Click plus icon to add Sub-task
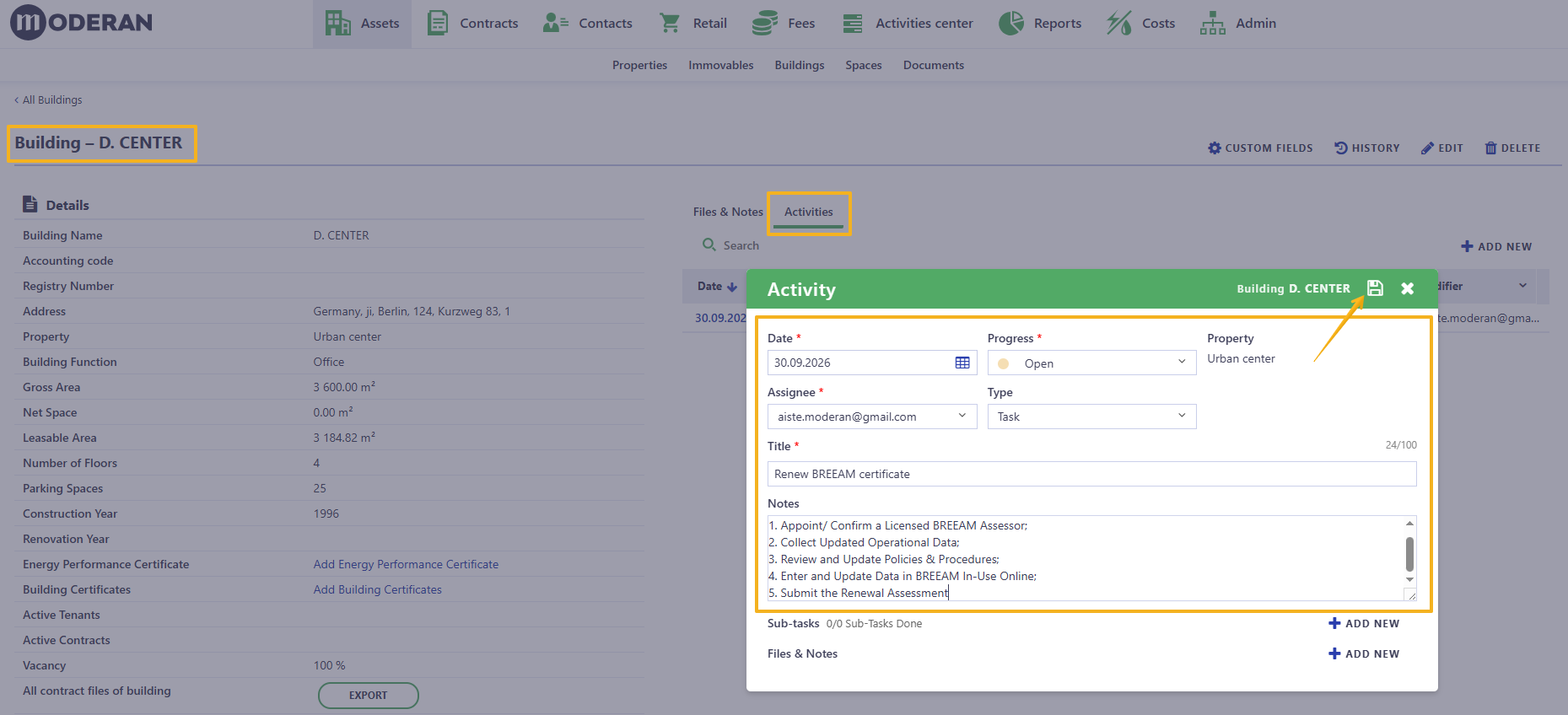 (1334, 623)
